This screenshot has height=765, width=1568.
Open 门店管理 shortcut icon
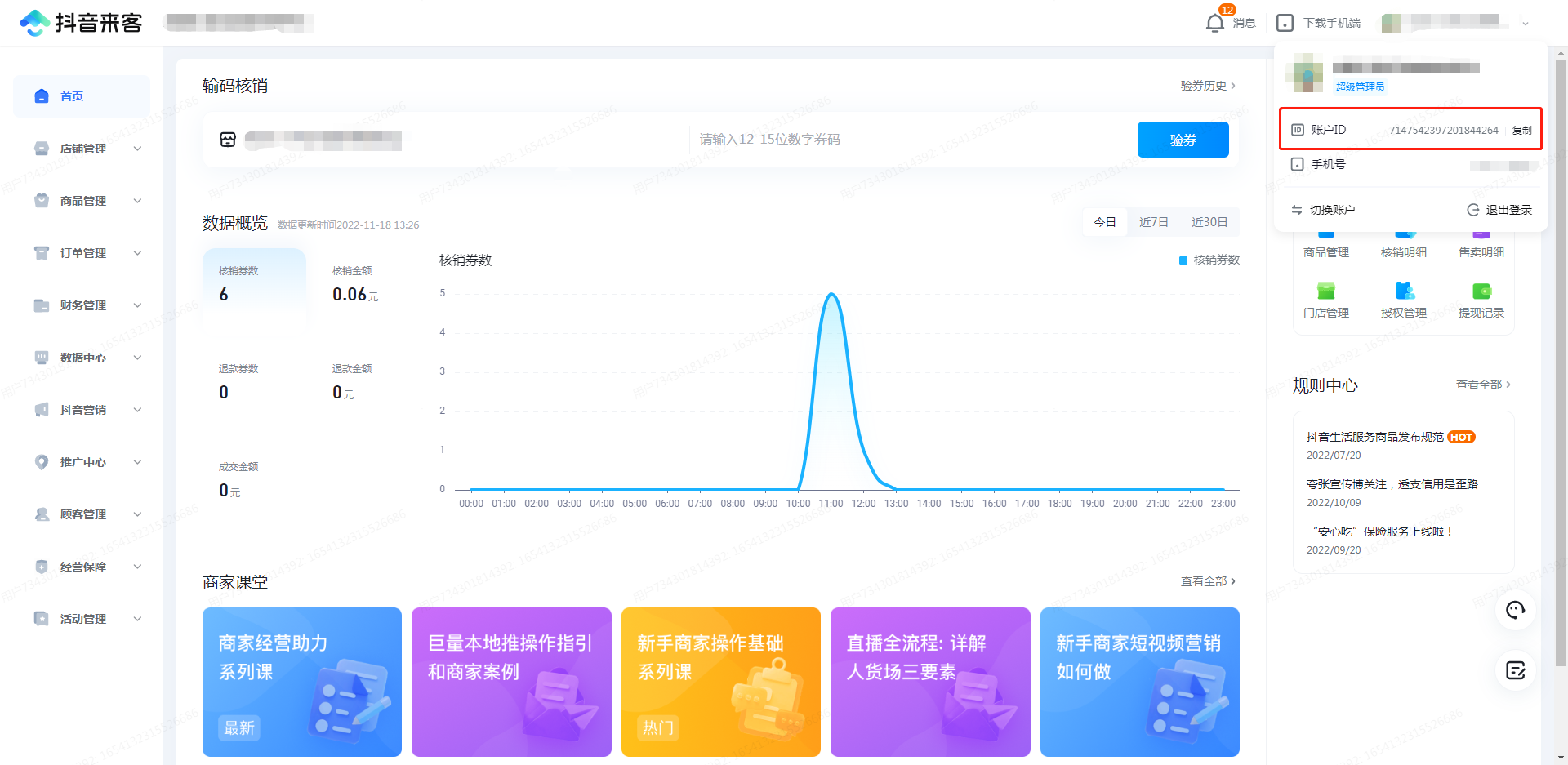[1326, 291]
